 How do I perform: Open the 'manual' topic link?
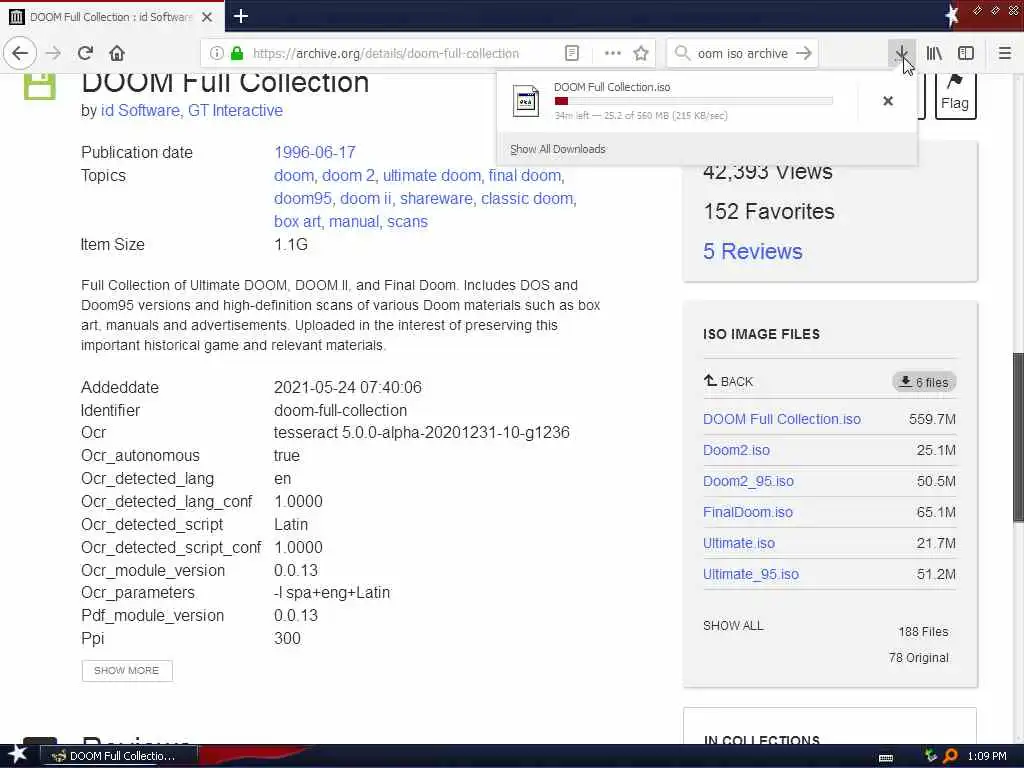point(353,221)
